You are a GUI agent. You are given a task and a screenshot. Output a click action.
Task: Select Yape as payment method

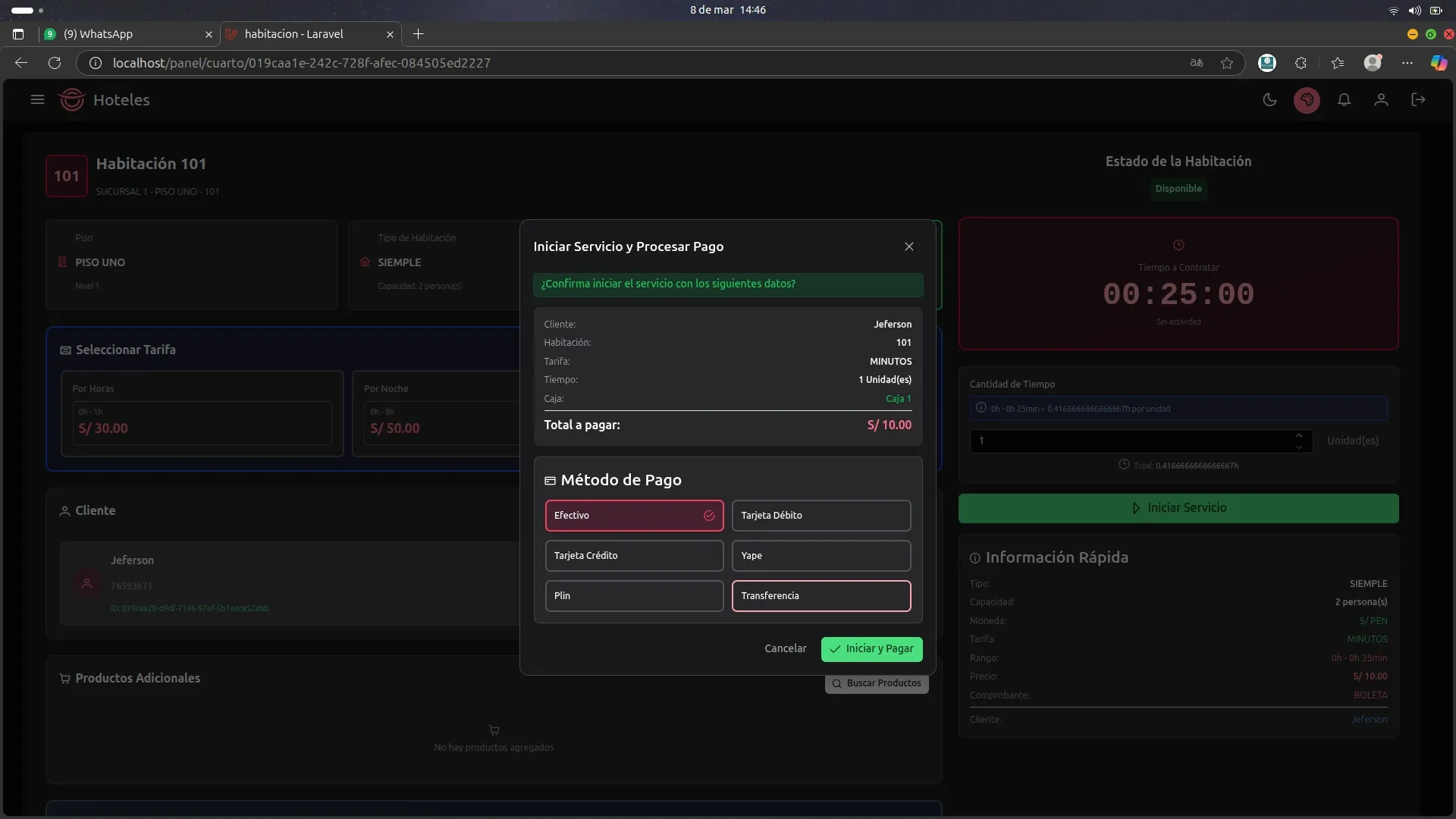click(821, 556)
